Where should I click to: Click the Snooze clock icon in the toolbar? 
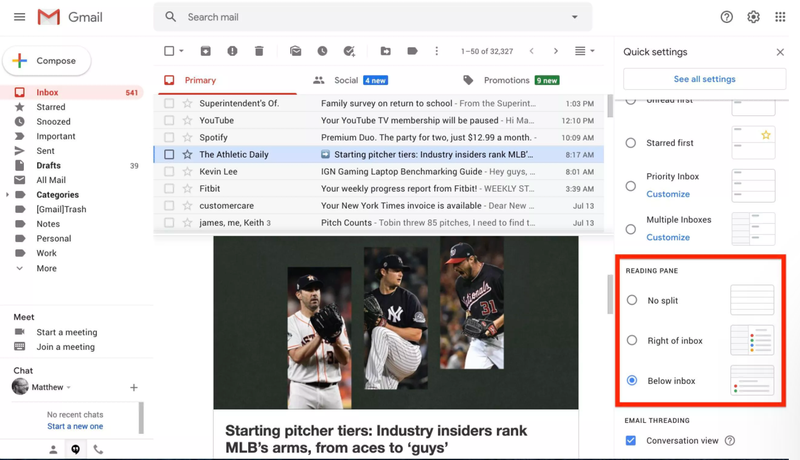point(322,51)
